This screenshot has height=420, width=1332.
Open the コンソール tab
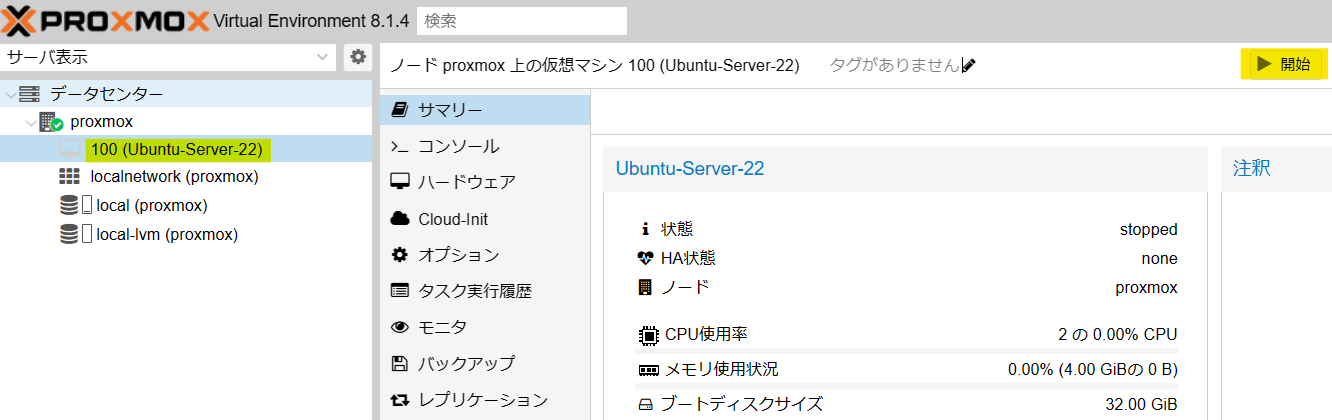(x=486, y=146)
